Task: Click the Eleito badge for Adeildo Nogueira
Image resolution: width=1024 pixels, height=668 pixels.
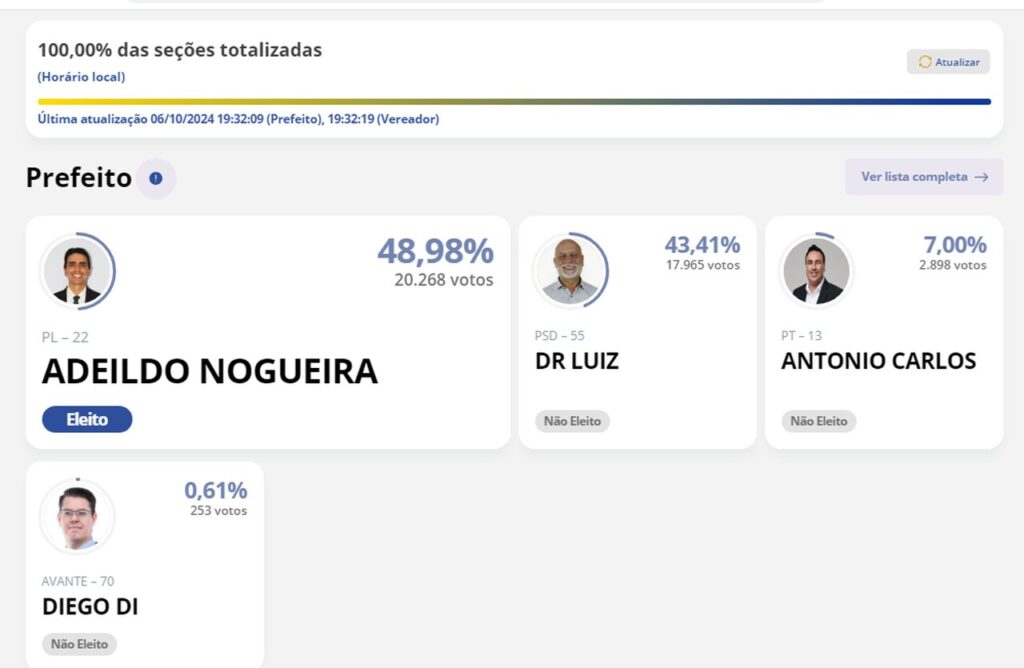Action: click(x=87, y=419)
